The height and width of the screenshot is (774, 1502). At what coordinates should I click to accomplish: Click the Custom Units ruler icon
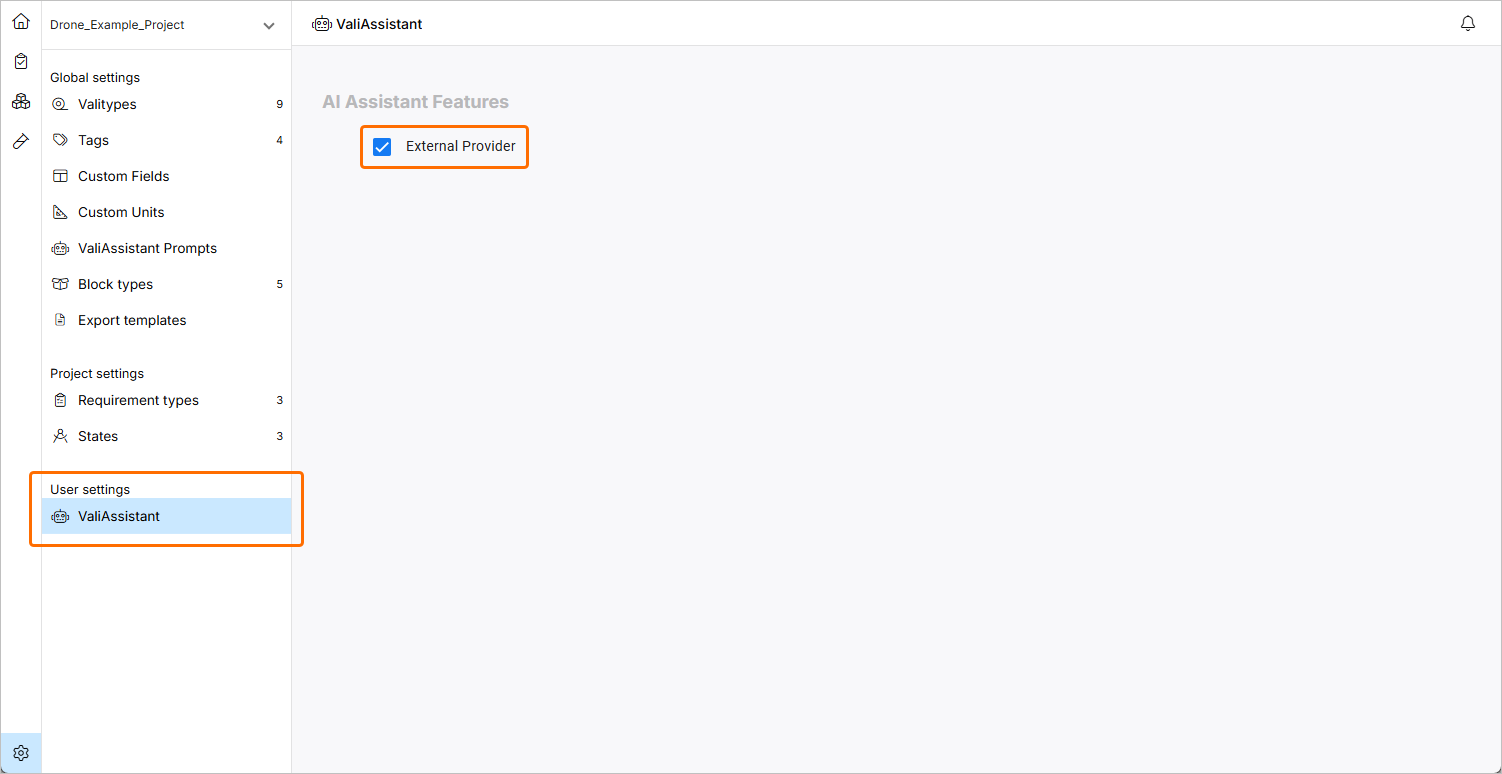click(60, 212)
